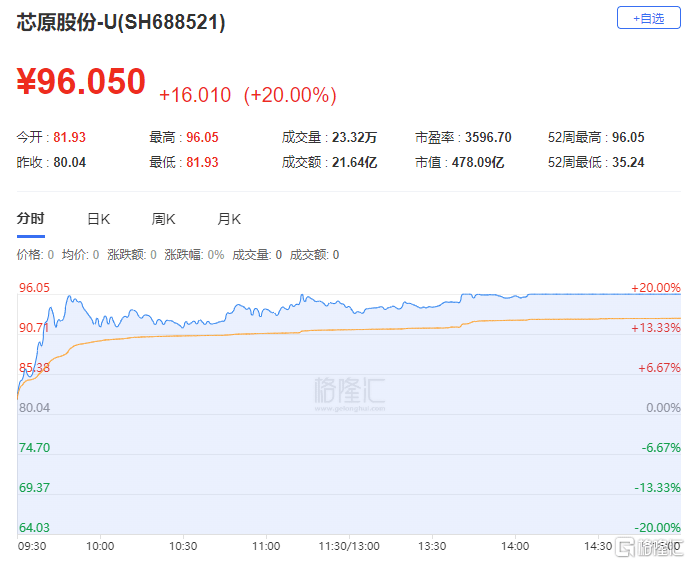690x564 pixels.
Task: Click the 14:00 time axis label
Action: click(x=515, y=546)
